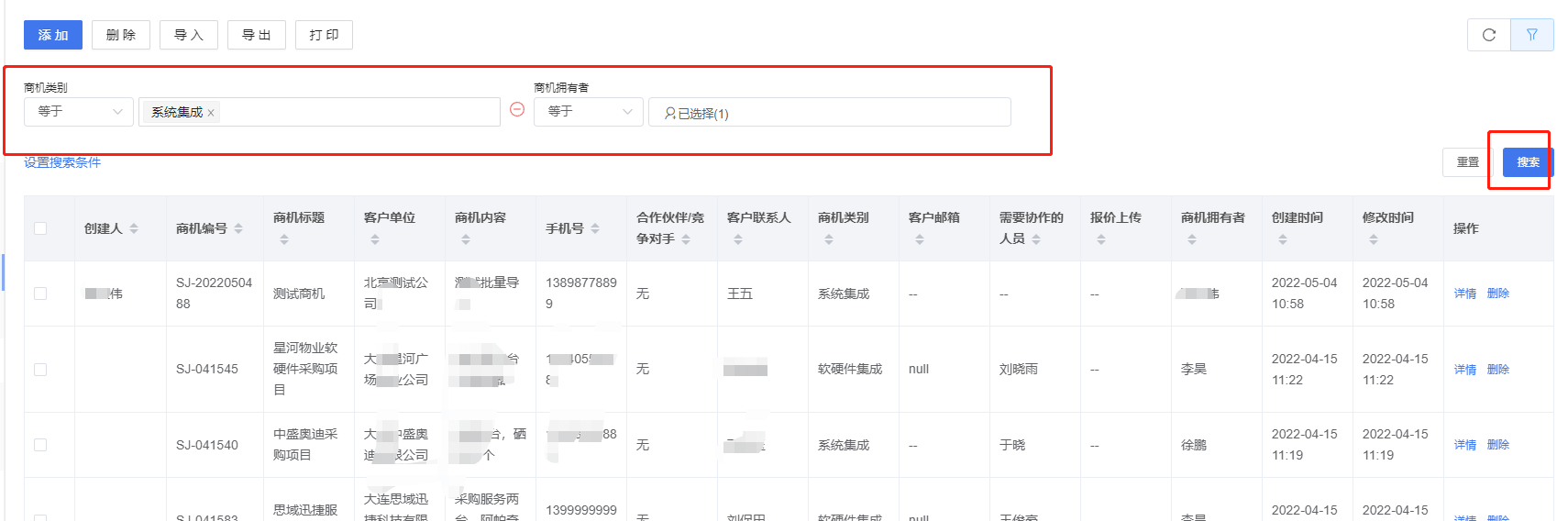Sort by 手机号 column arrows
The image size is (1568, 521).
click(595, 228)
